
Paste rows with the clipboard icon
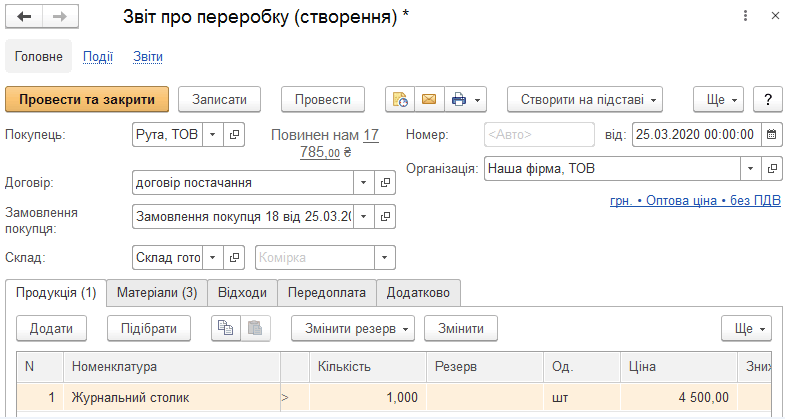click(x=255, y=328)
